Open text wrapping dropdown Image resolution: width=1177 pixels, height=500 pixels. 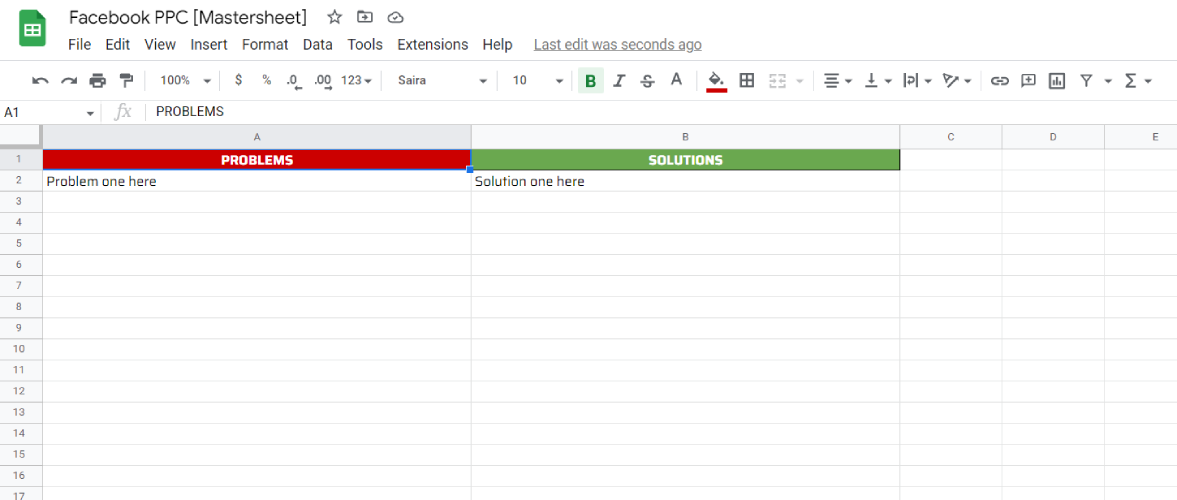[917, 80]
